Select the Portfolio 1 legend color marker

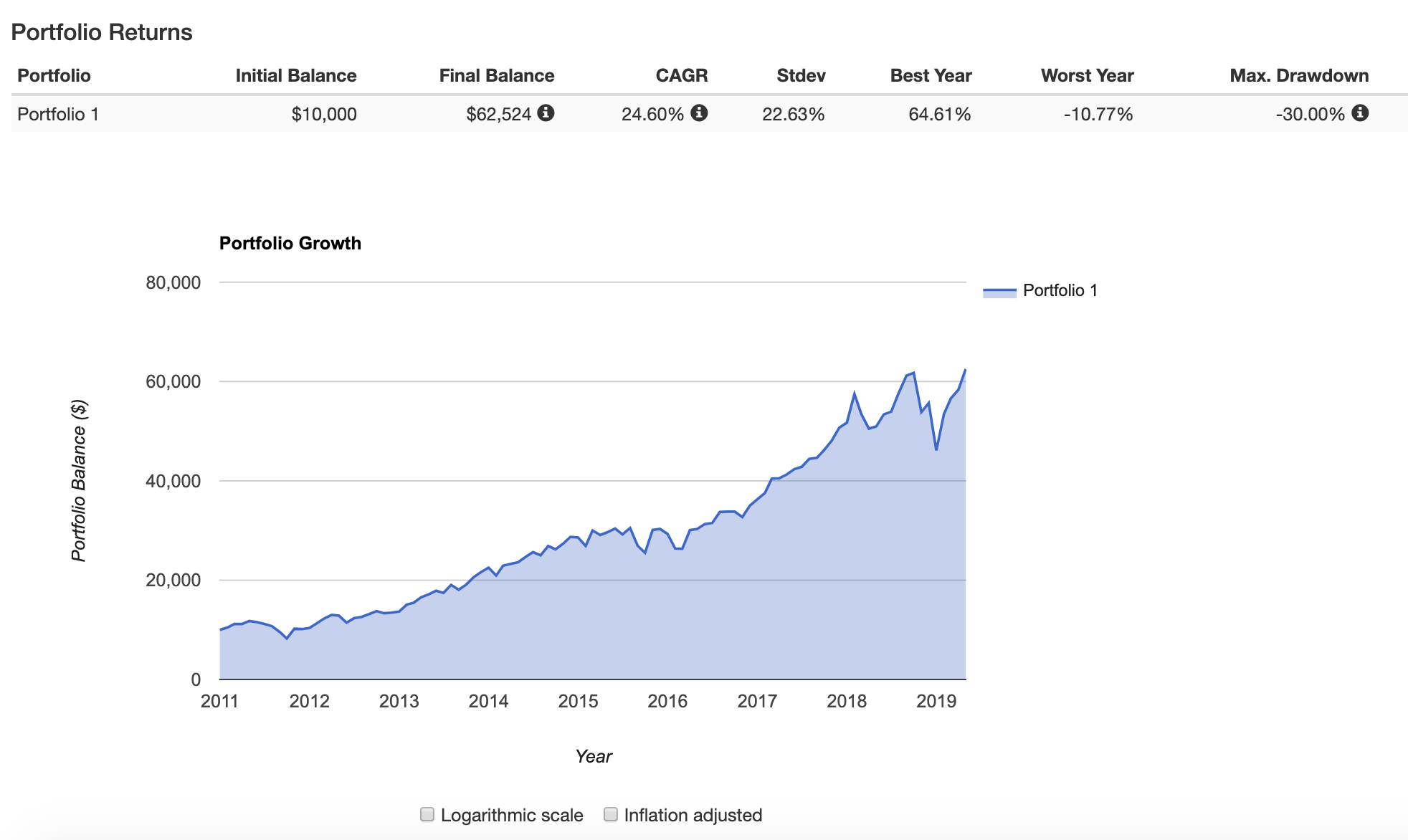pos(999,290)
